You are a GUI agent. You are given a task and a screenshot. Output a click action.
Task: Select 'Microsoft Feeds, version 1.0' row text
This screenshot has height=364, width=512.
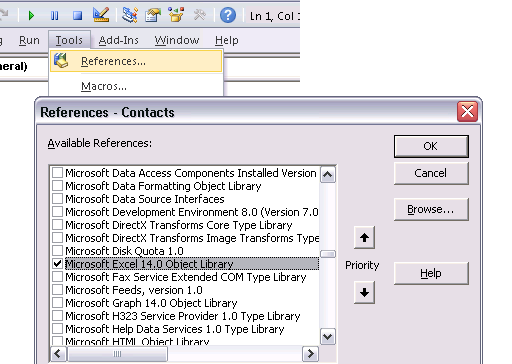click(x=134, y=290)
